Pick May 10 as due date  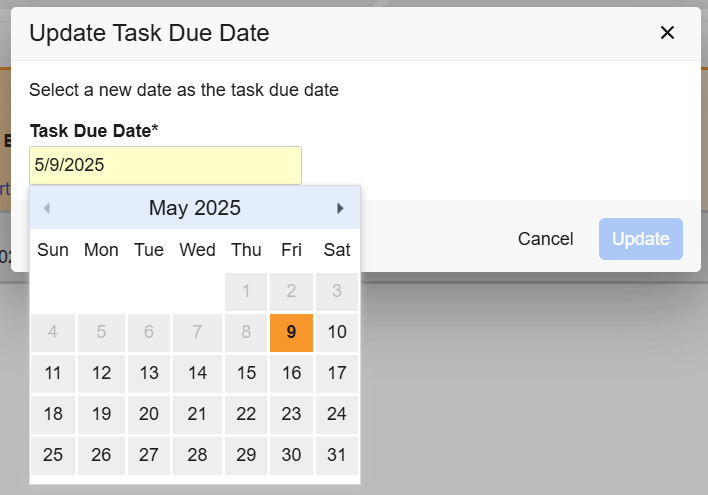tap(337, 332)
